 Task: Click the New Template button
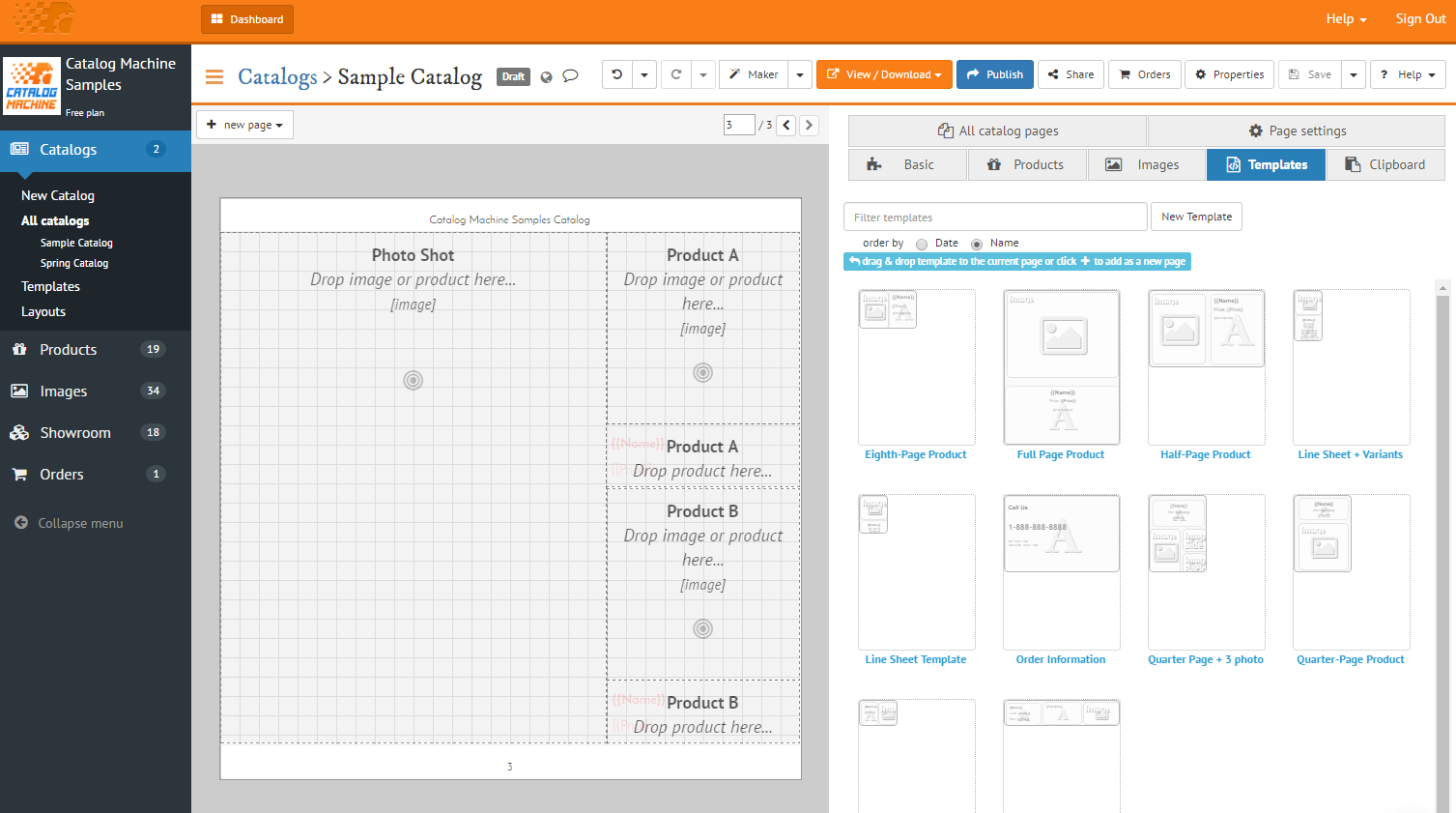point(1196,217)
